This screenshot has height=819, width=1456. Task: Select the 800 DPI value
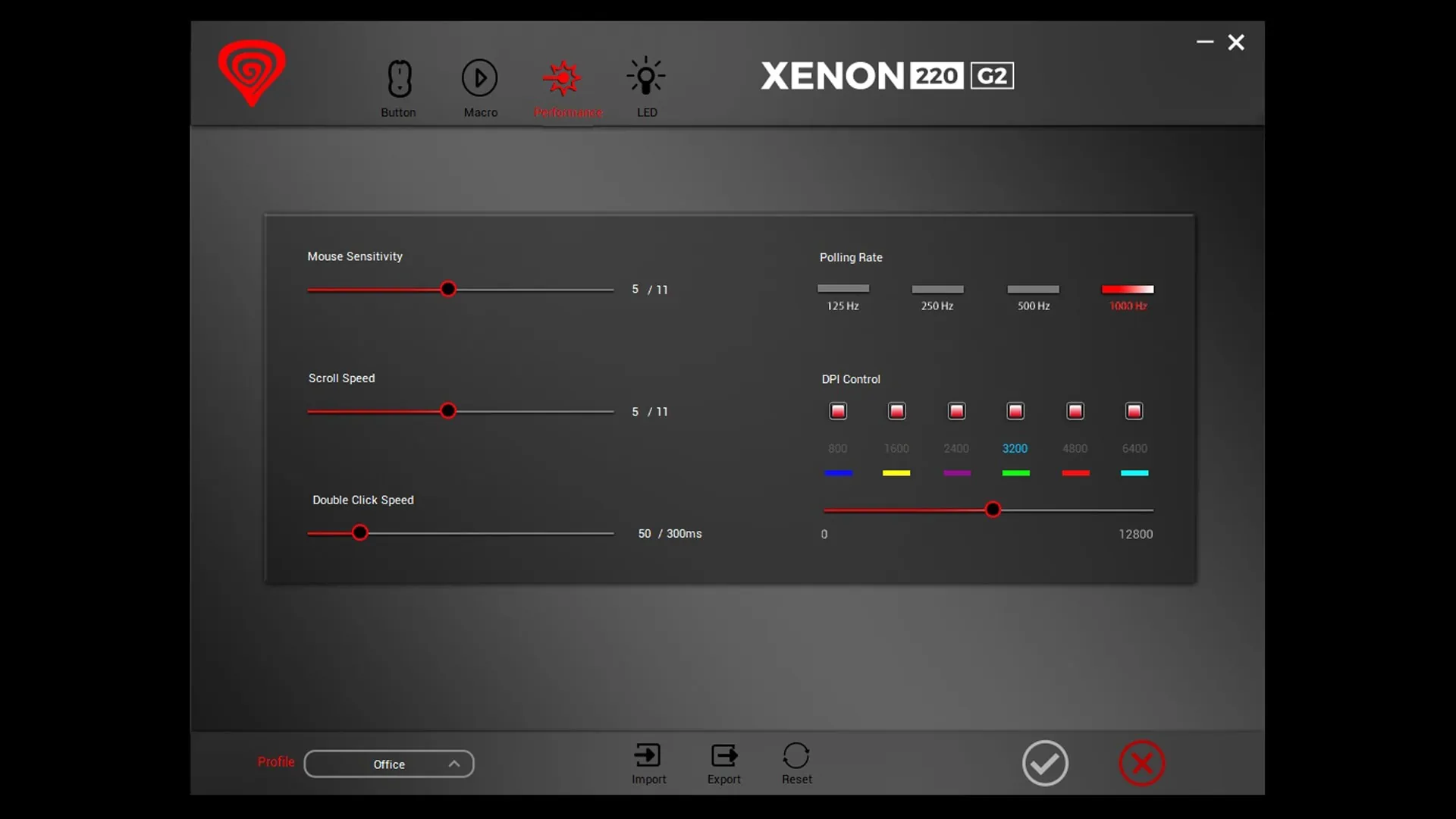point(838,448)
